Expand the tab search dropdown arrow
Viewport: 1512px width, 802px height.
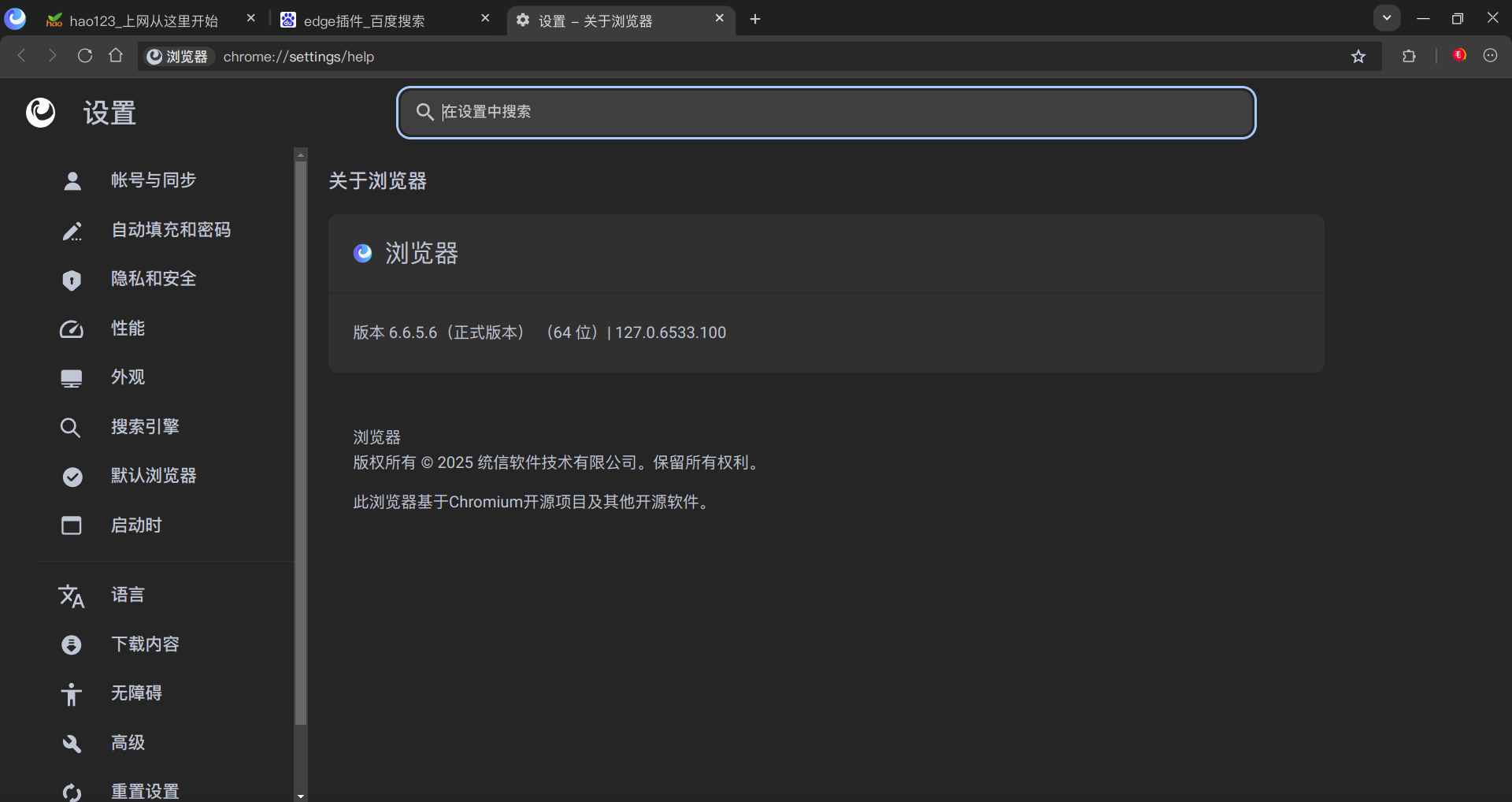coord(1387,18)
